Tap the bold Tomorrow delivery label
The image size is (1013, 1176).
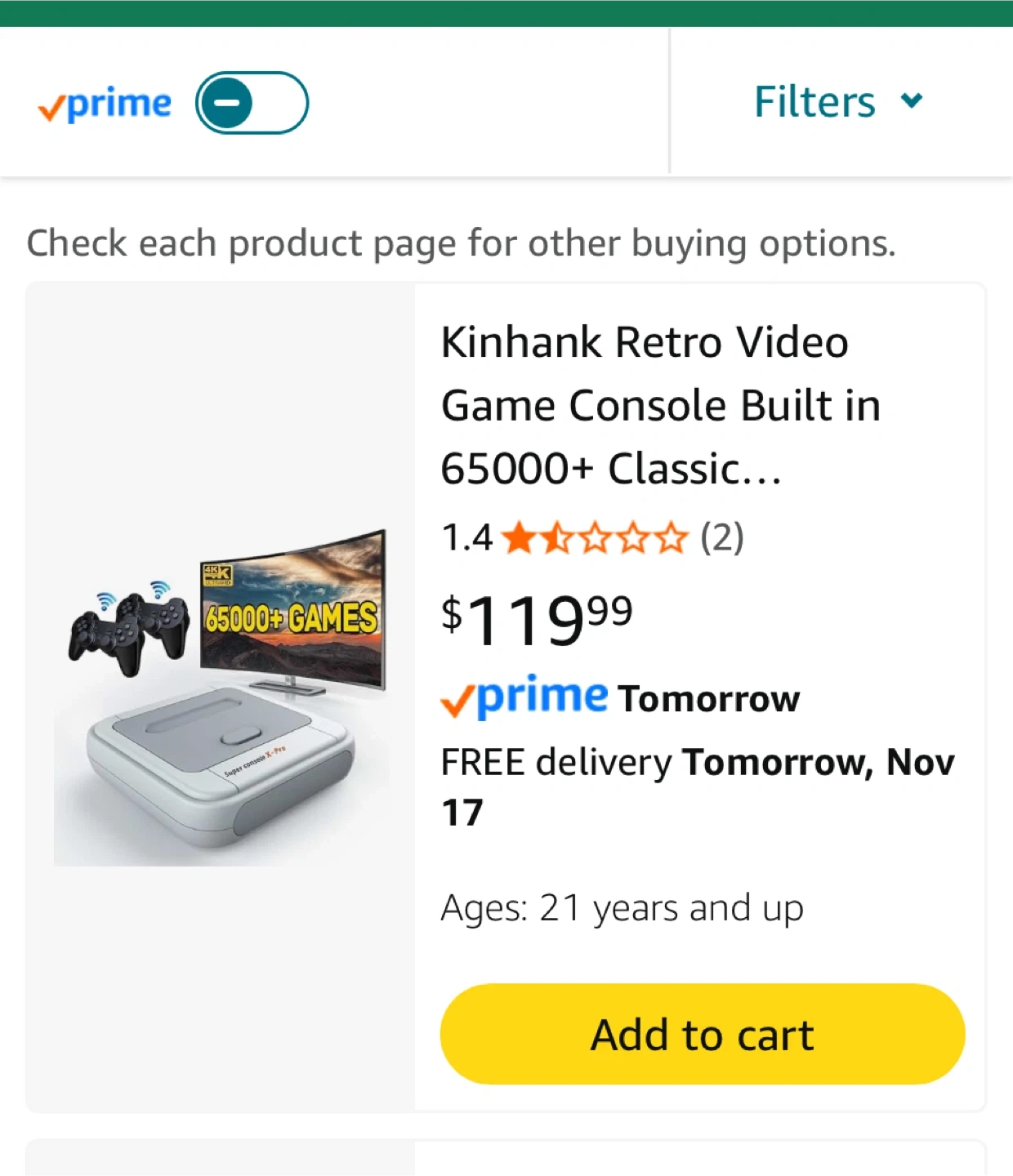[x=708, y=699]
